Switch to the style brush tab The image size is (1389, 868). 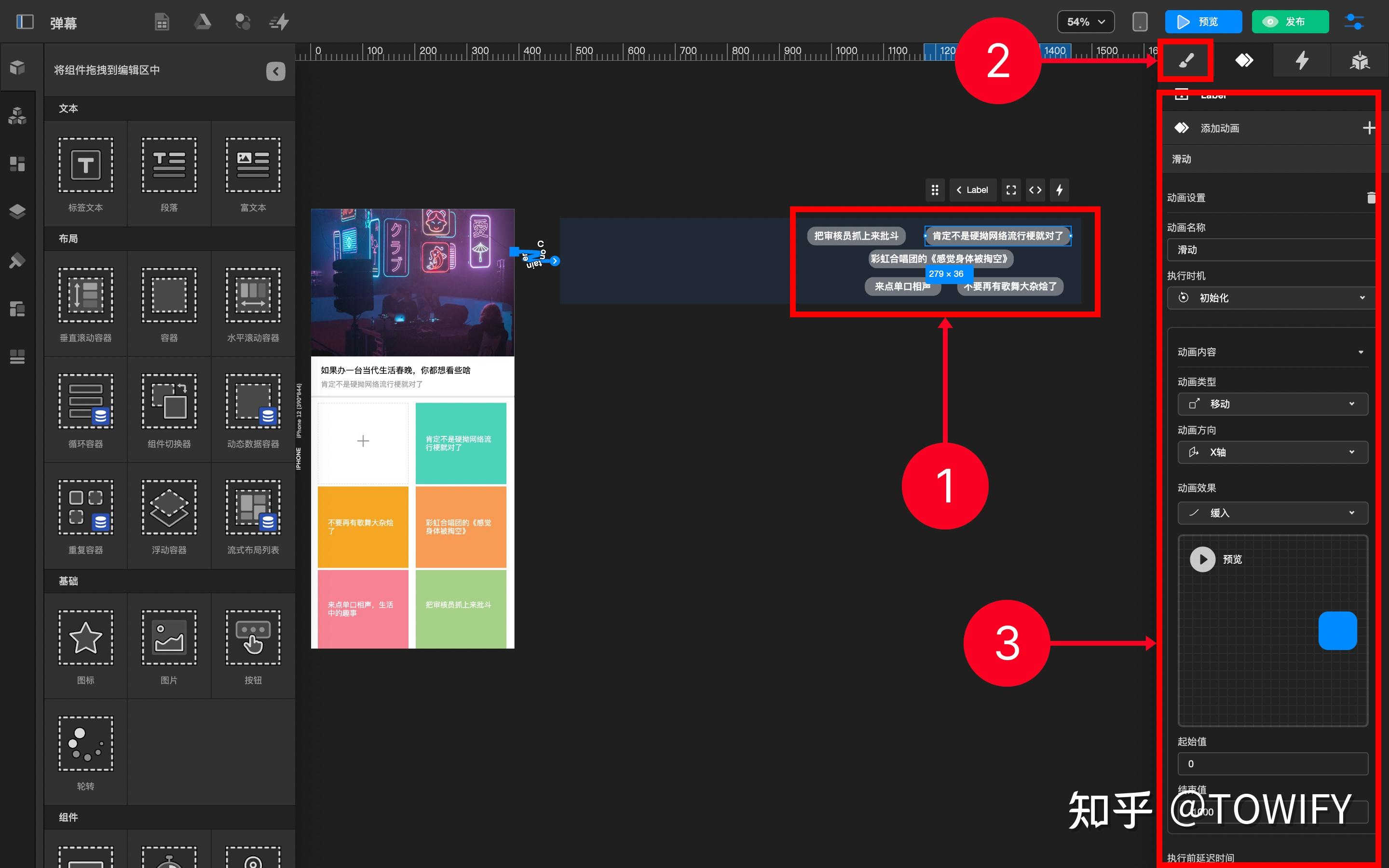[1186, 60]
